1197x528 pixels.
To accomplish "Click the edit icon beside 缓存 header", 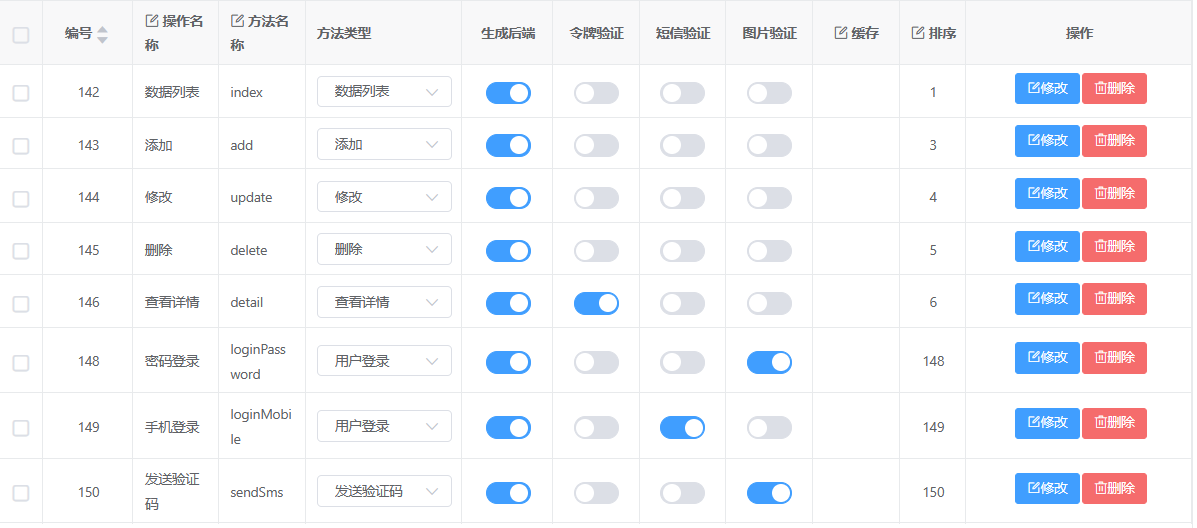I will pos(841,33).
